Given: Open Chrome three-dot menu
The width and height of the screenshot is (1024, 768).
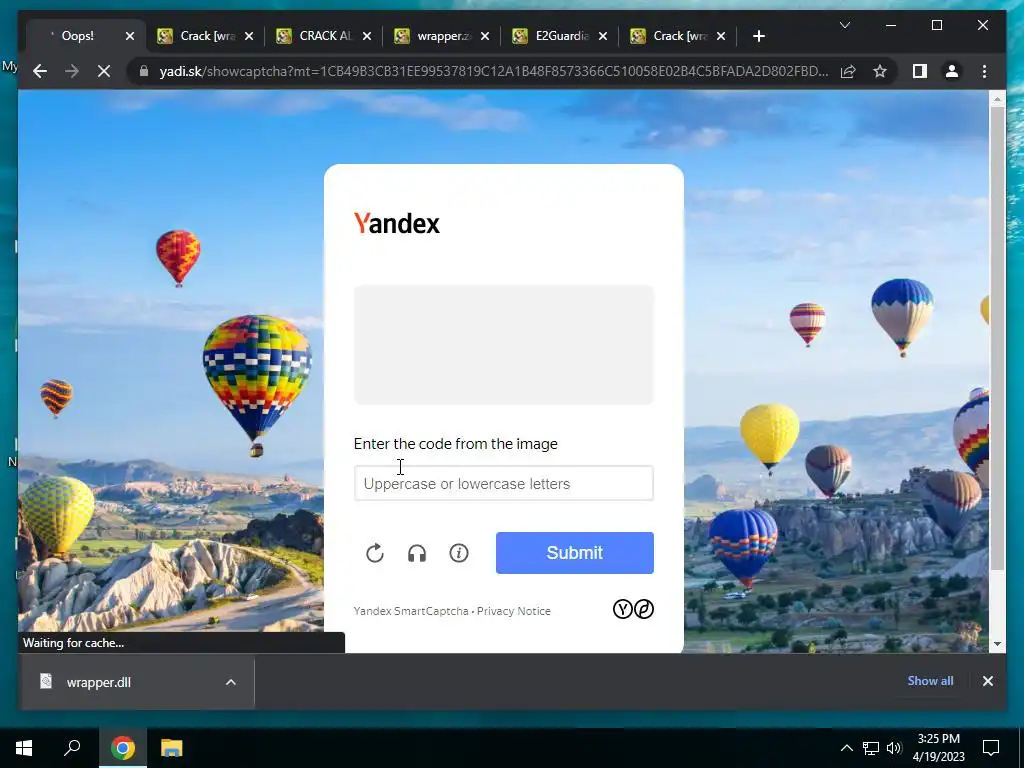Looking at the screenshot, I should pyautogui.click(x=984, y=71).
